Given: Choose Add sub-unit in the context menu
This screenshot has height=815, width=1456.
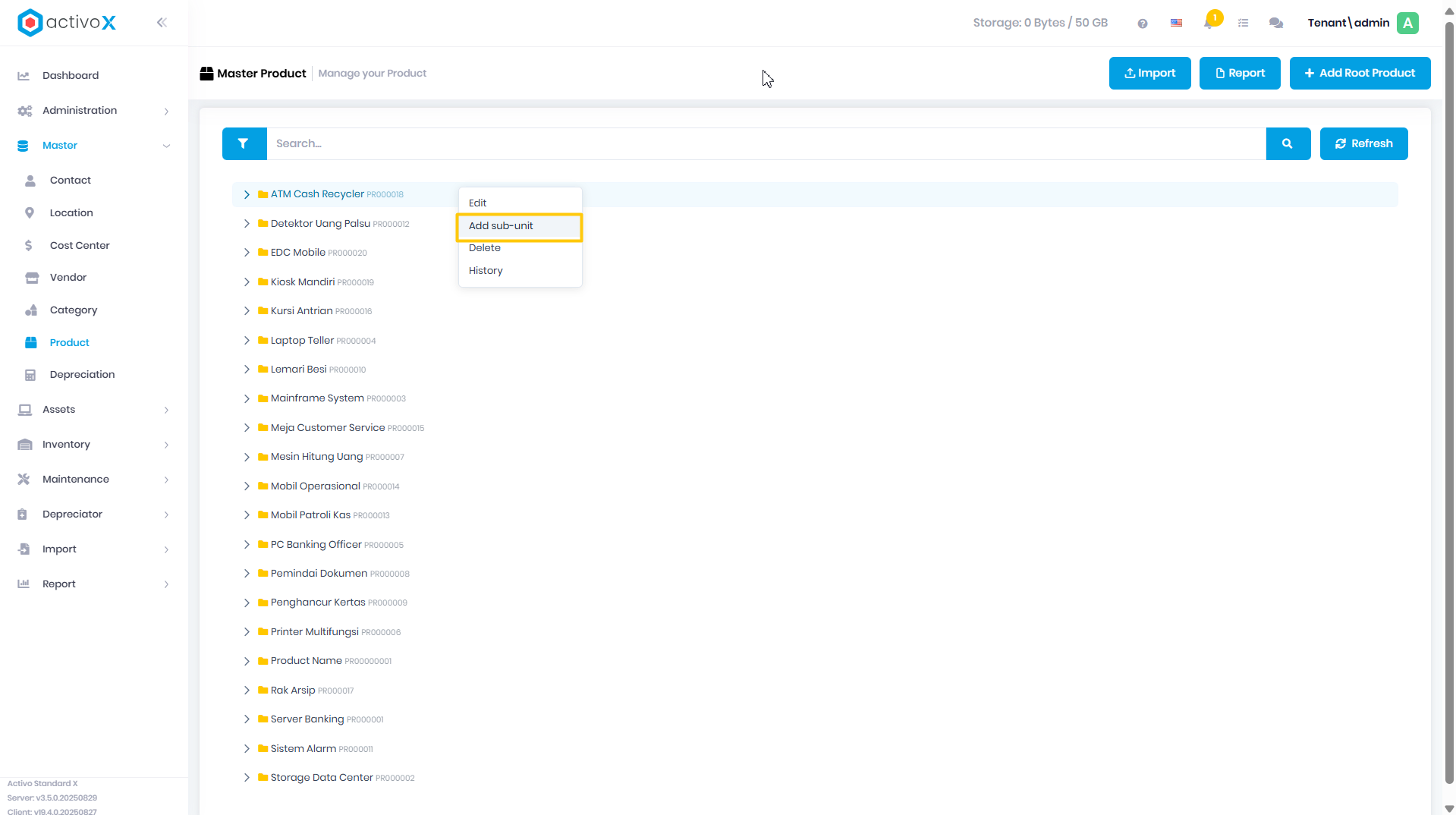Looking at the screenshot, I should (520, 226).
